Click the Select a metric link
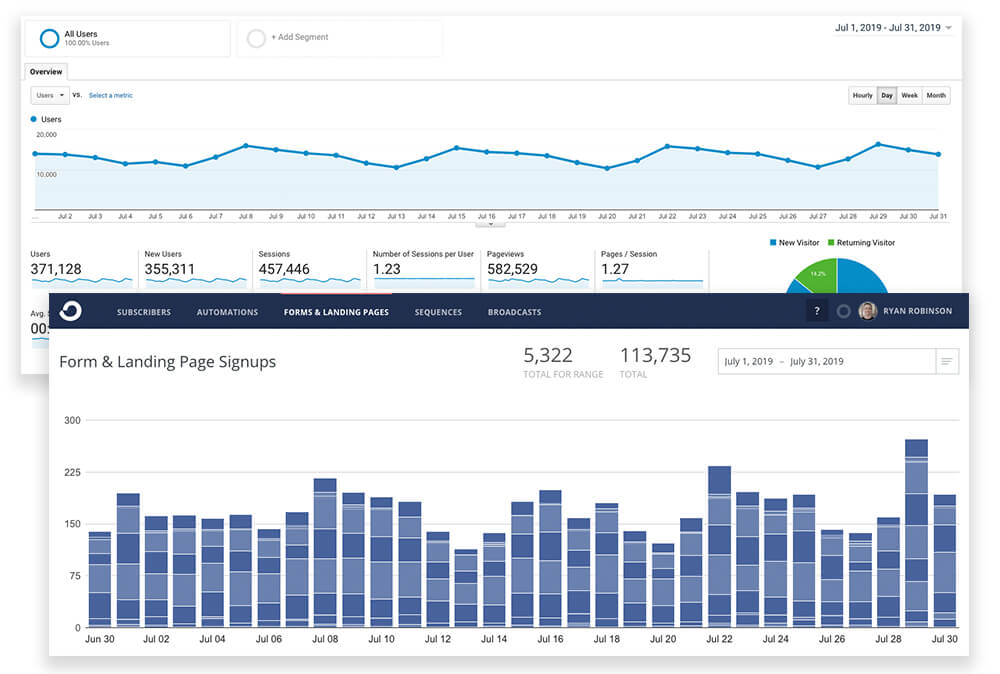The image size is (1000, 674). pos(110,95)
